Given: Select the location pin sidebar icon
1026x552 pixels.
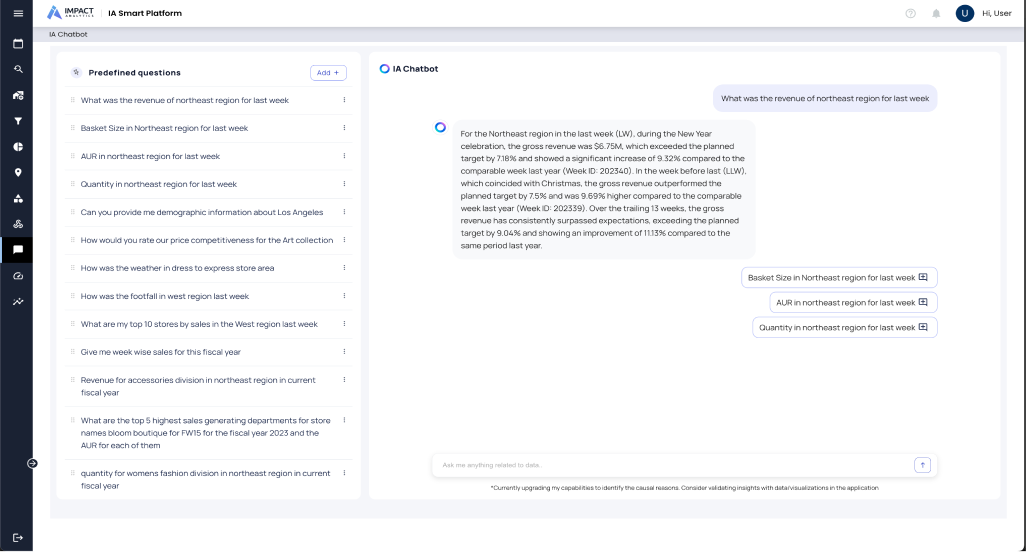Looking at the screenshot, I should pyautogui.click(x=18, y=172).
